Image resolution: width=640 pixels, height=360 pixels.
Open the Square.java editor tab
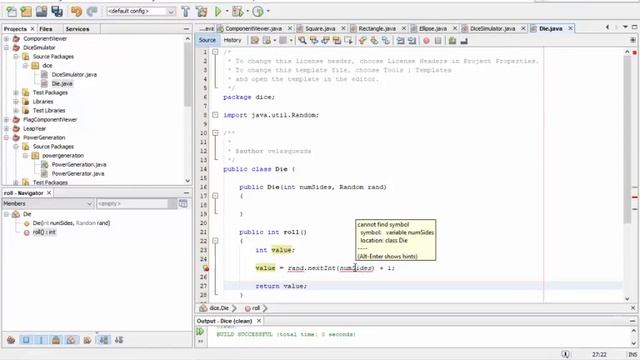click(x=320, y=29)
